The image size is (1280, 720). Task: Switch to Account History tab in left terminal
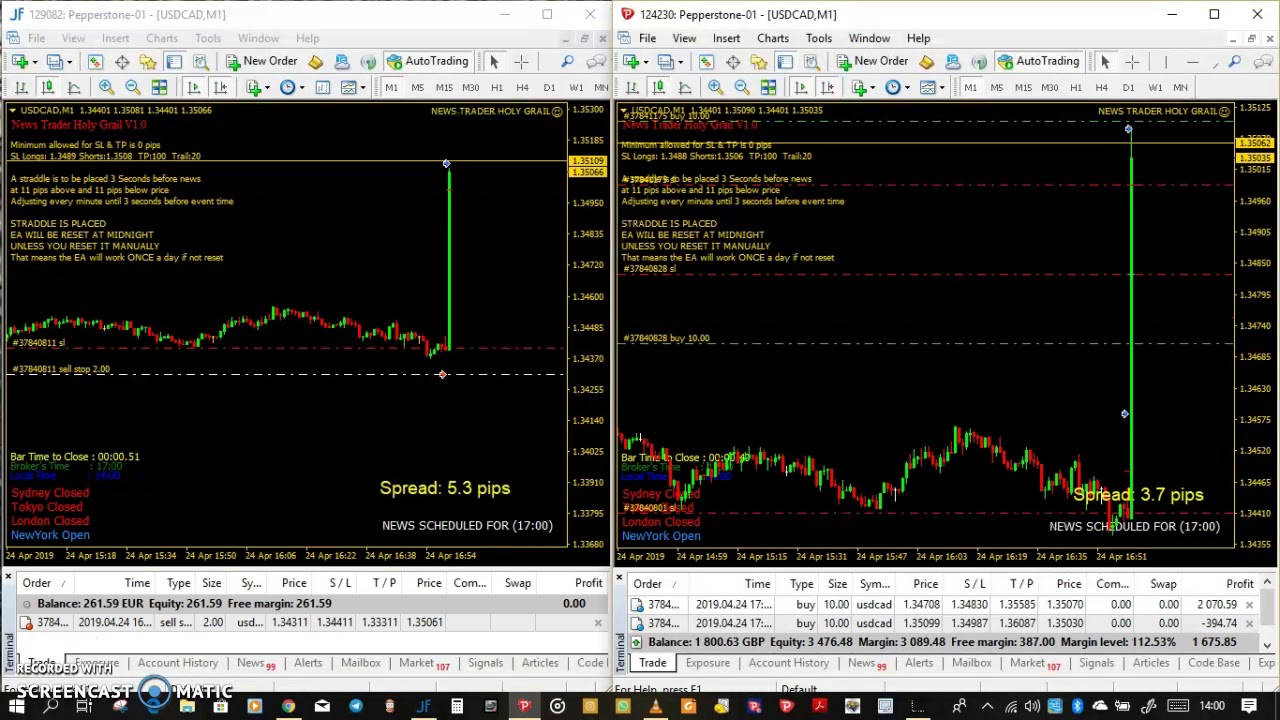tap(178, 663)
